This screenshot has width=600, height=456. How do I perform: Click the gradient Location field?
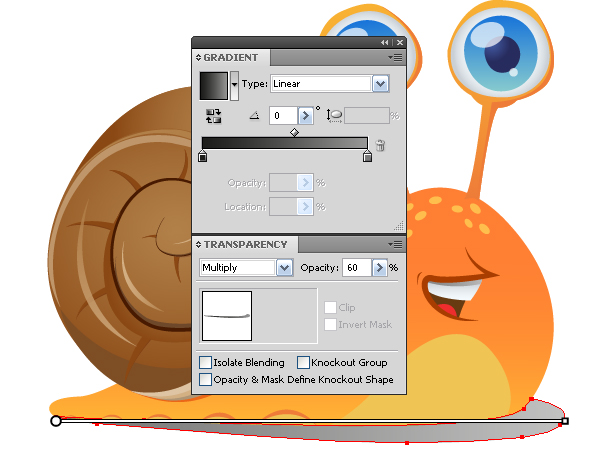click(x=283, y=207)
